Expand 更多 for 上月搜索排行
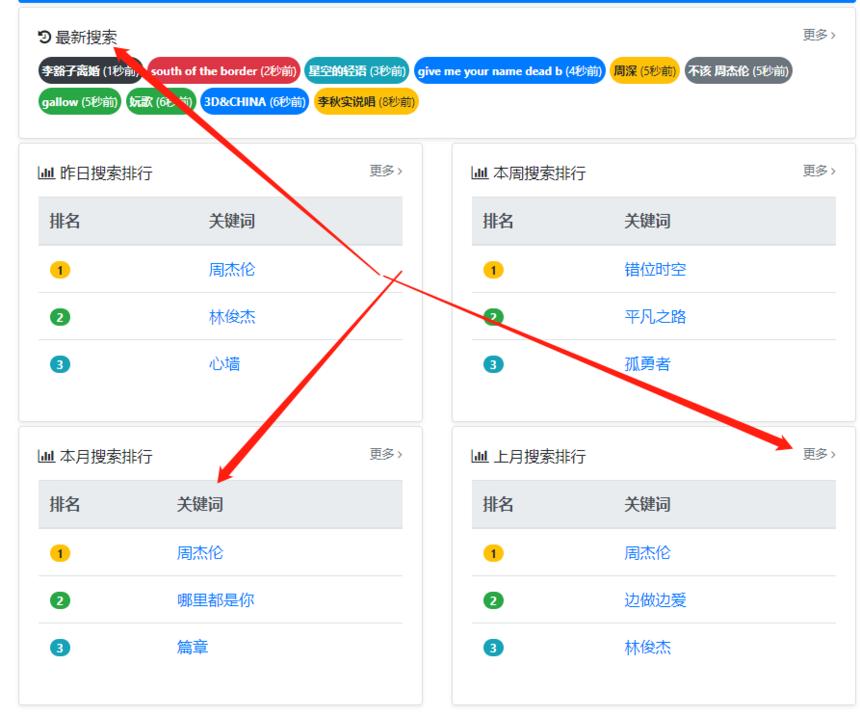 point(818,455)
